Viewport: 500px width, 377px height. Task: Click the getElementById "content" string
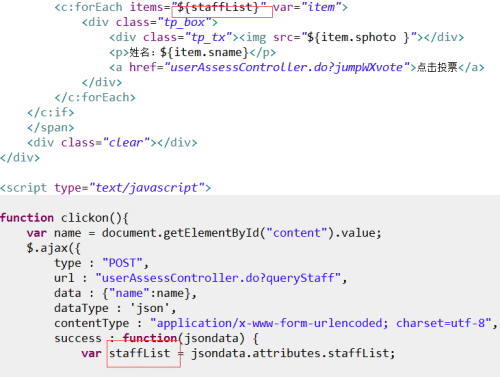click(x=297, y=233)
